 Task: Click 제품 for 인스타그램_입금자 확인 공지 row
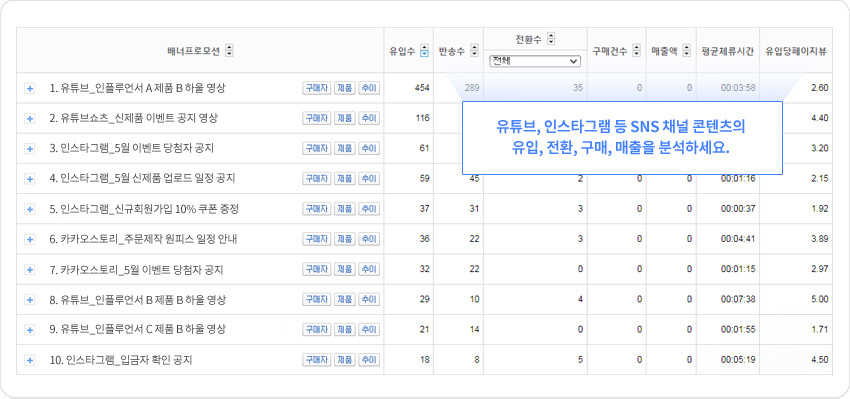344,360
